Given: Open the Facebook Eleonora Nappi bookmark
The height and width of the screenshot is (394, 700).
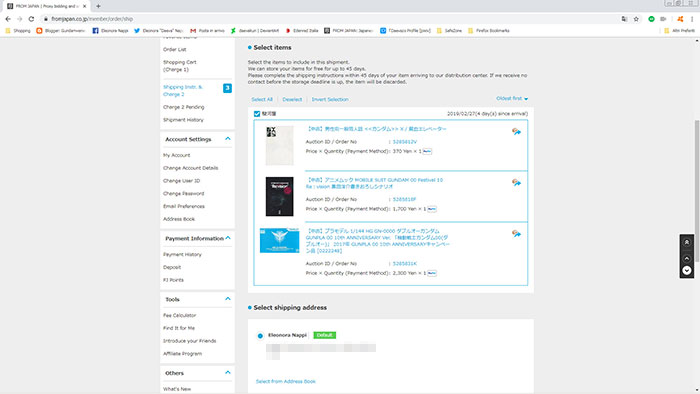Looking at the screenshot, I should pyautogui.click(x=111, y=31).
